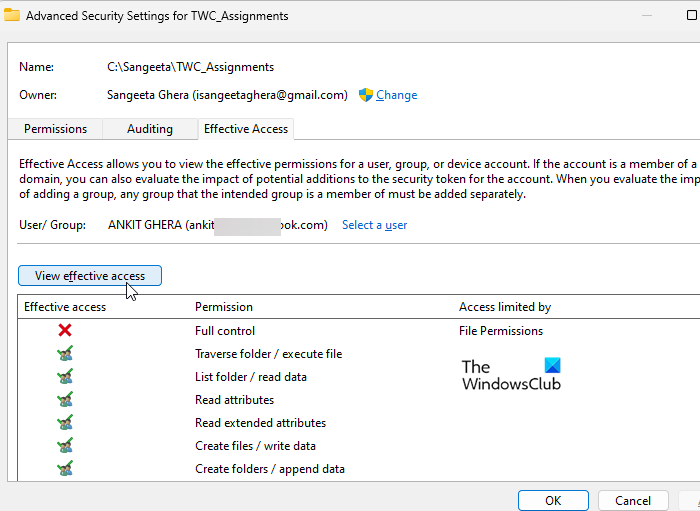
Task: Switch to the Auditing tab
Action: pos(150,129)
